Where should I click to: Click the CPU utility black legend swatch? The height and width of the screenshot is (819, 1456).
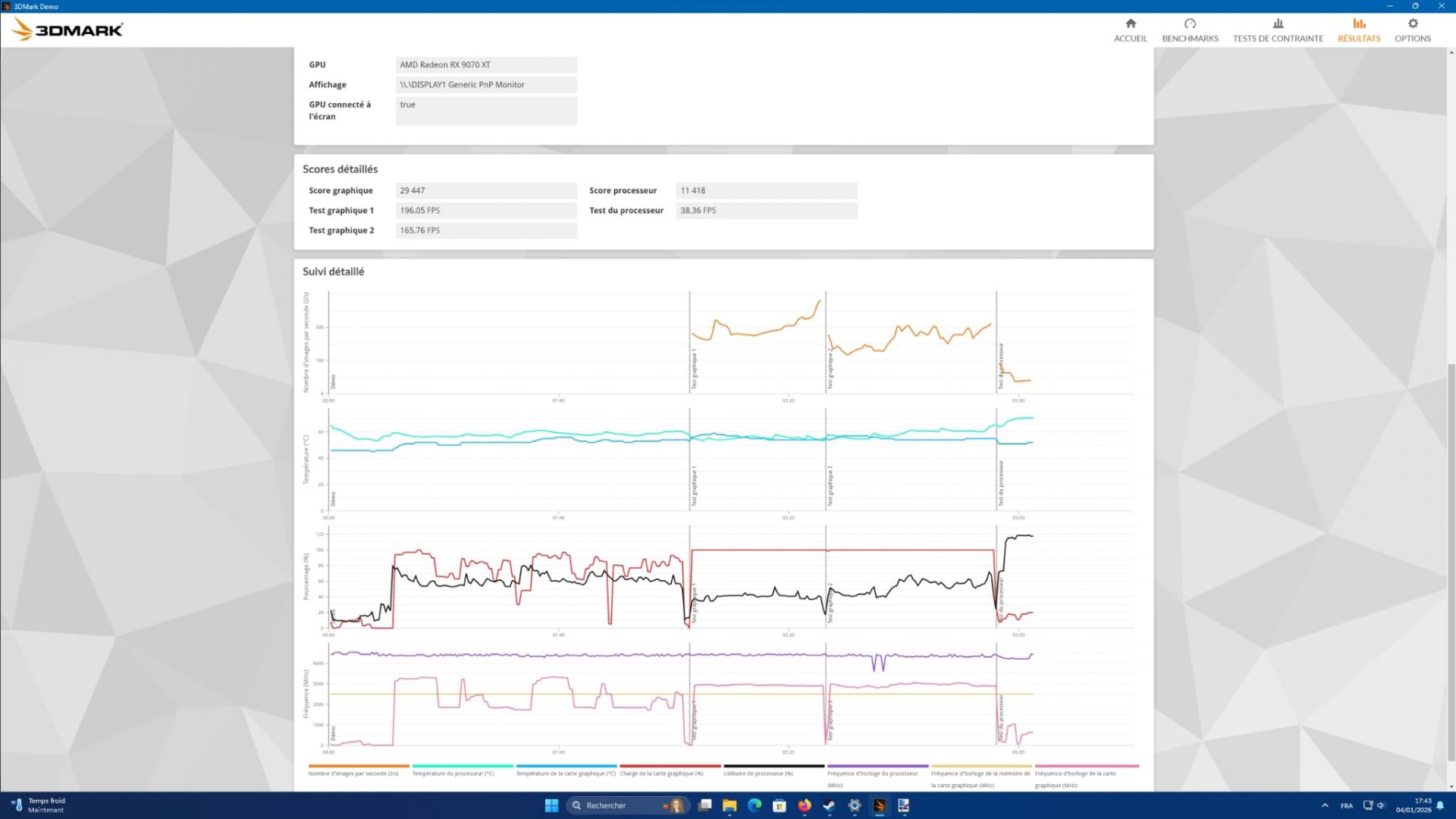(773, 766)
